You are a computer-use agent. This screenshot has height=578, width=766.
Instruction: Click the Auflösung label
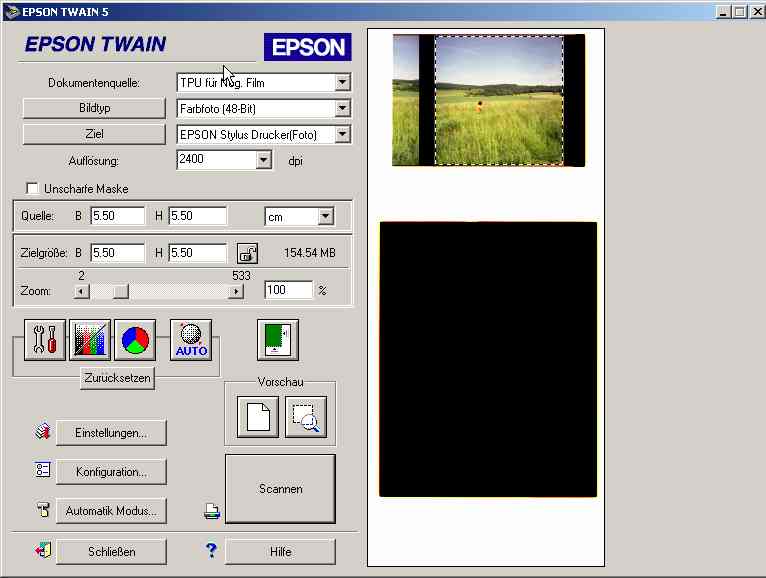pos(94,161)
